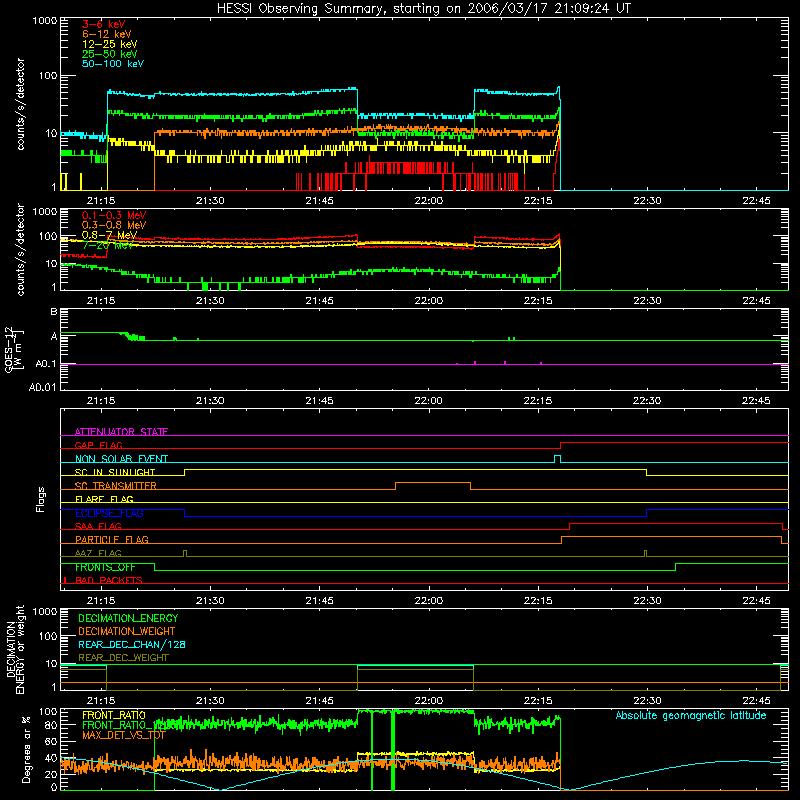This screenshot has width=800, height=800.
Task: Click the 21:45 tick under the GOES-12 panel
Action: [319, 401]
